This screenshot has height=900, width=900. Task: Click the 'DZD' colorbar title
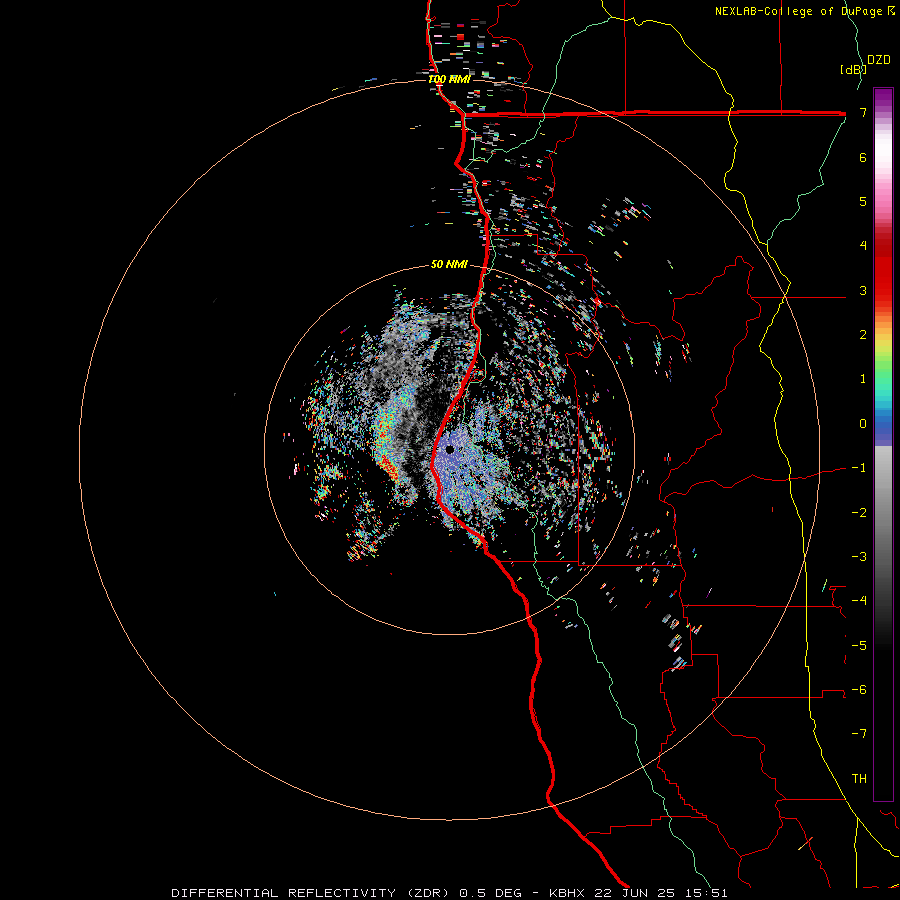click(879, 60)
